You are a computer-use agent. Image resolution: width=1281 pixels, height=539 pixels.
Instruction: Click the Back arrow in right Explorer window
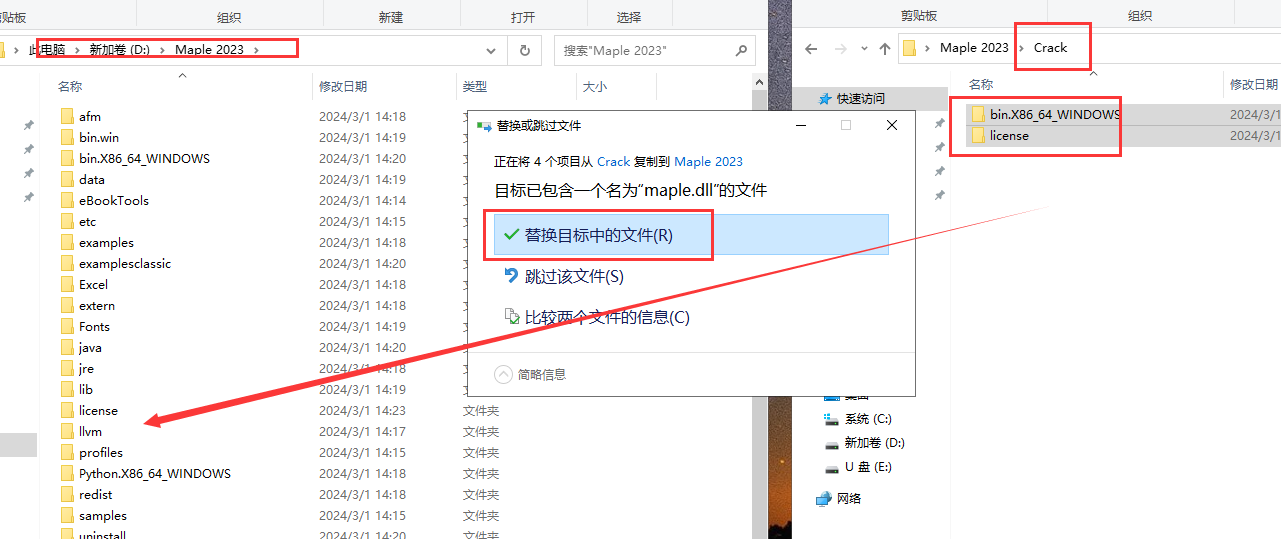[x=811, y=49]
